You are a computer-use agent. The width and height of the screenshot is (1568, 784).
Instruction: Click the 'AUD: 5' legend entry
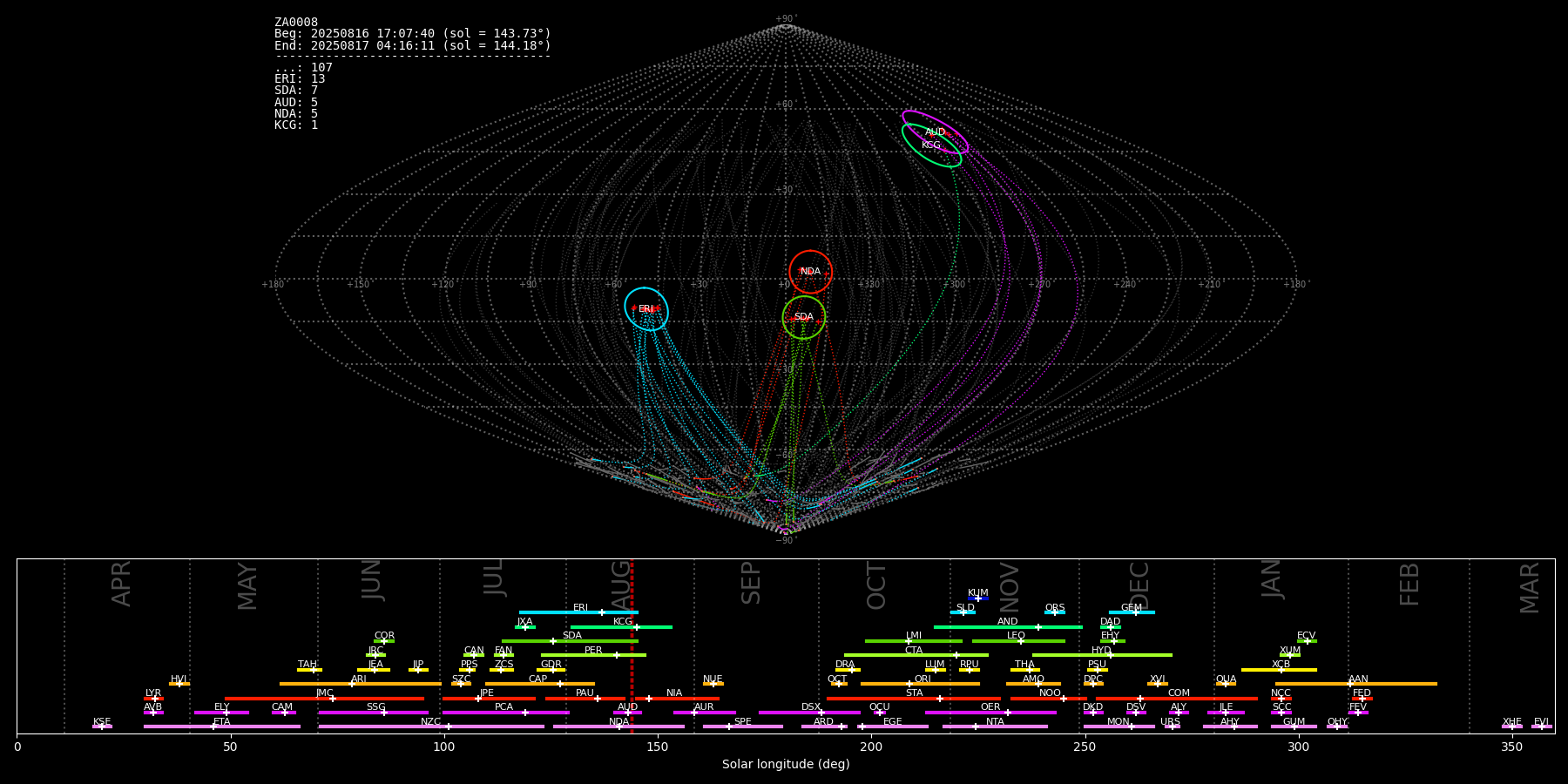click(296, 102)
